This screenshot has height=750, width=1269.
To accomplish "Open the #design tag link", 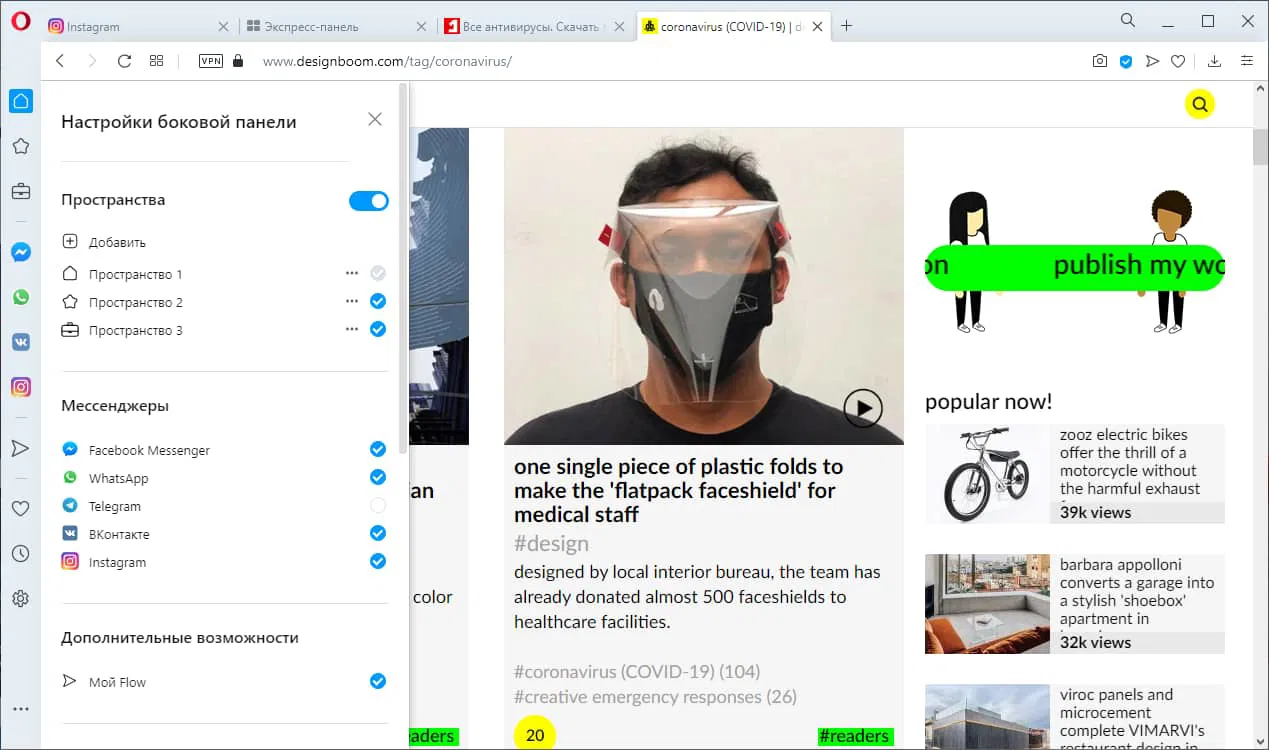I will [x=551, y=544].
